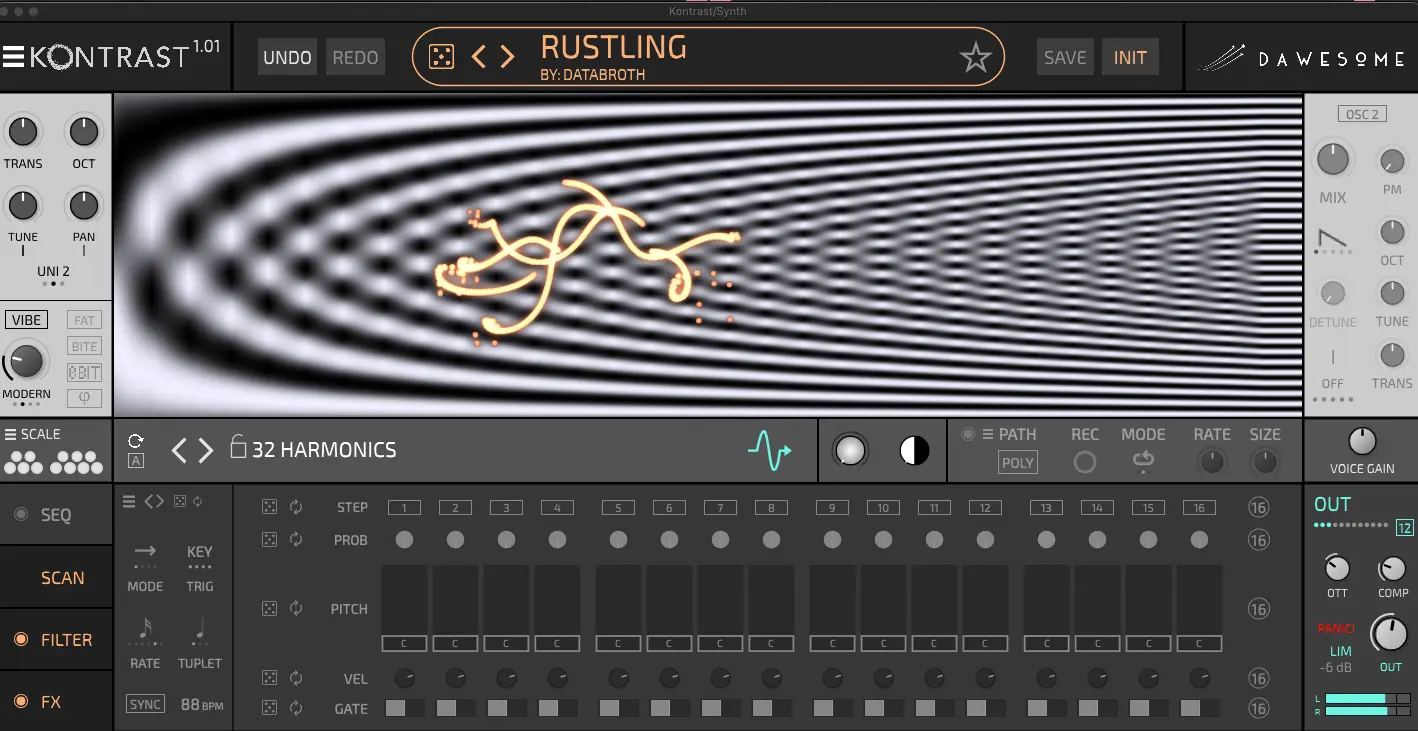Click the half black-white contrast circle icon
Screen dimensions: 1418x731
tap(914, 451)
